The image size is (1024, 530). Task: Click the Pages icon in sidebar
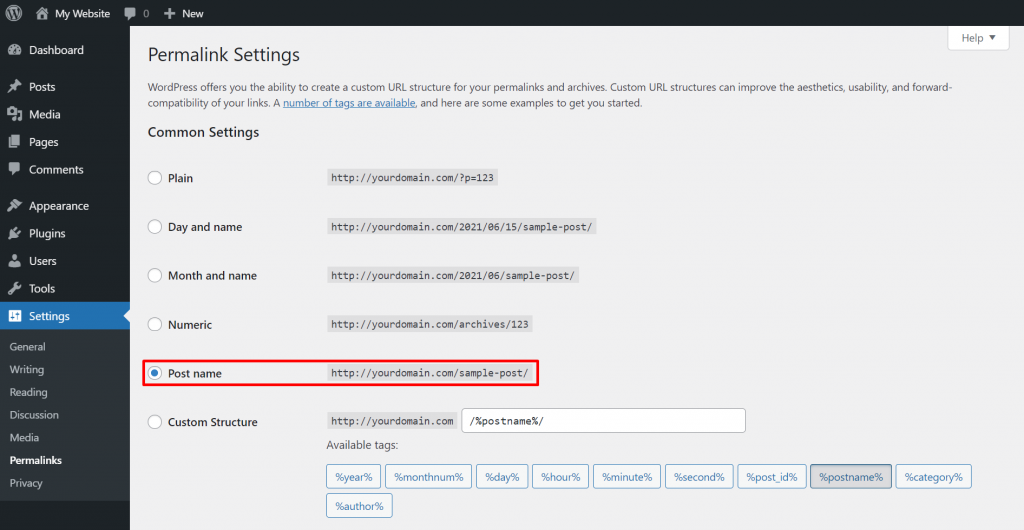pos(14,142)
